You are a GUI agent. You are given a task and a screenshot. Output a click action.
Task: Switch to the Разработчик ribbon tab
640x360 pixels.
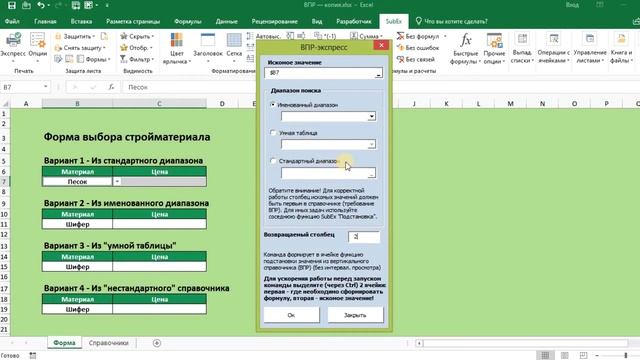(354, 21)
